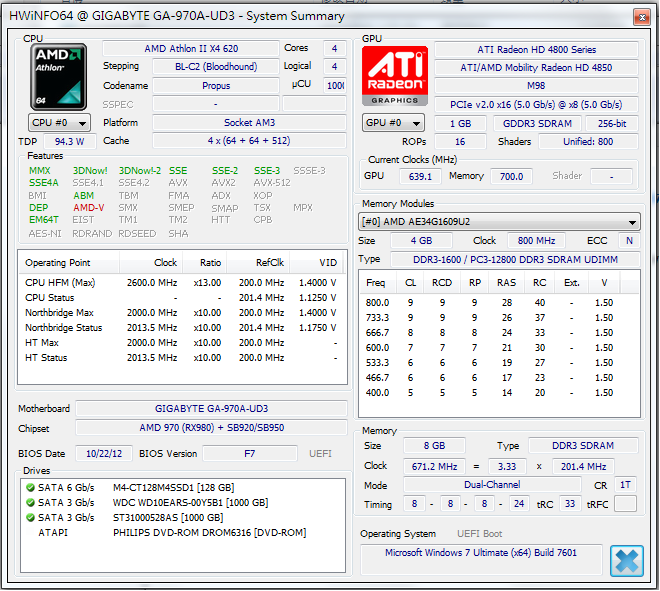
Task: Expand the memory module AMD AE34G1609U2 dropdown
Action: [499, 222]
